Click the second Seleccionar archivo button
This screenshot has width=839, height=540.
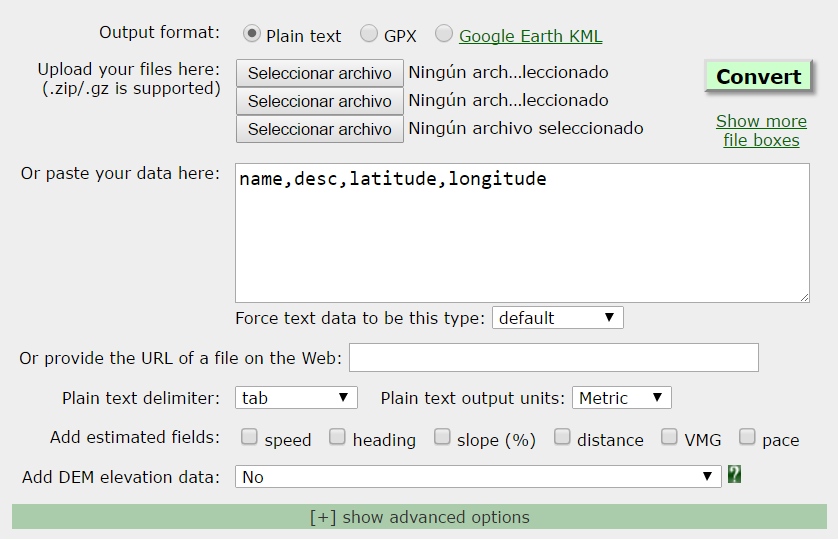[319, 101]
